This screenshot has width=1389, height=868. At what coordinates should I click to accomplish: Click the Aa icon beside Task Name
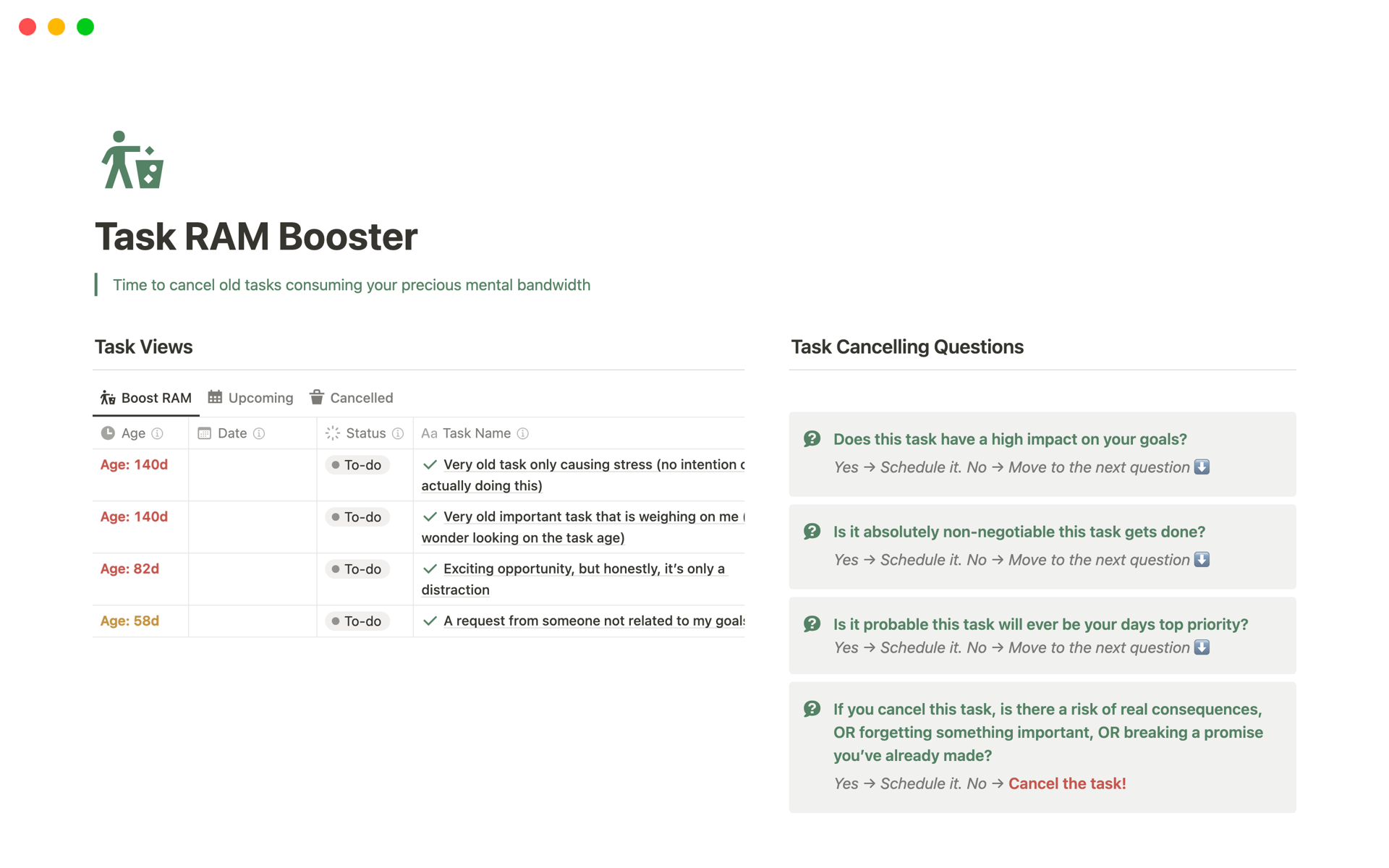coord(429,433)
